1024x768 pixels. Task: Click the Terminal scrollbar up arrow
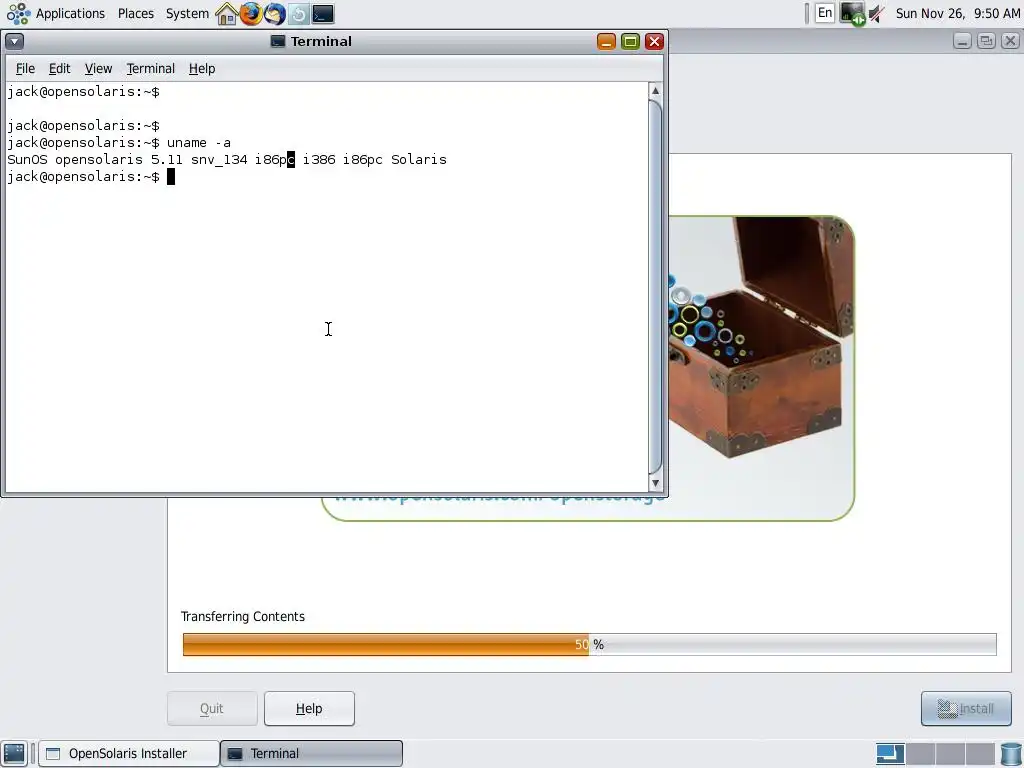click(656, 91)
